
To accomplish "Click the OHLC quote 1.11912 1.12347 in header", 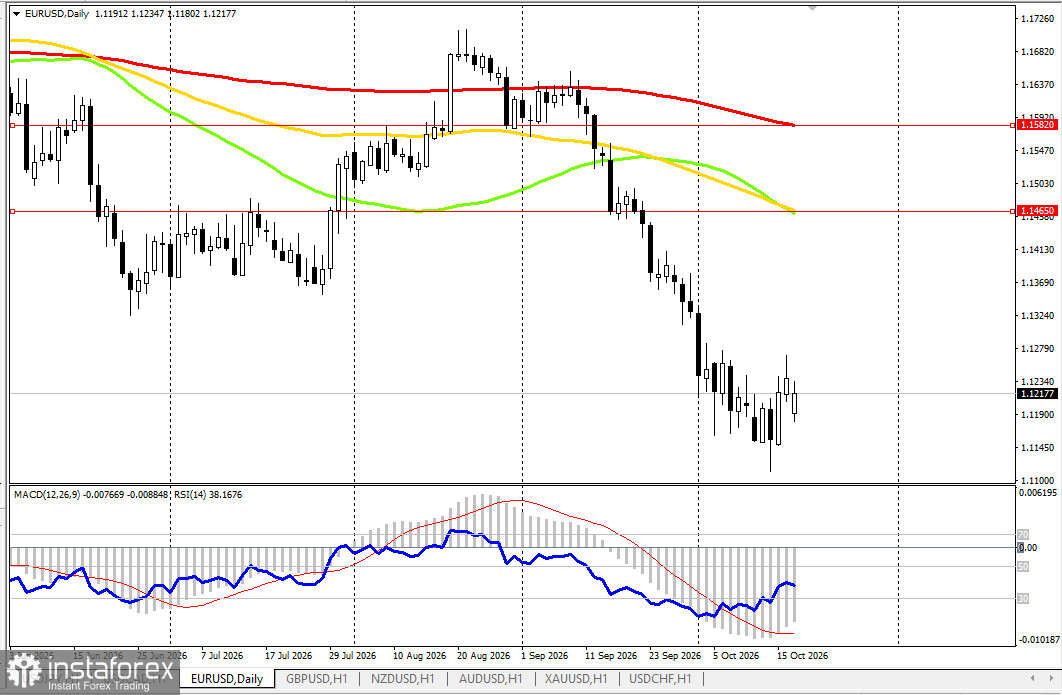I will tap(127, 14).
